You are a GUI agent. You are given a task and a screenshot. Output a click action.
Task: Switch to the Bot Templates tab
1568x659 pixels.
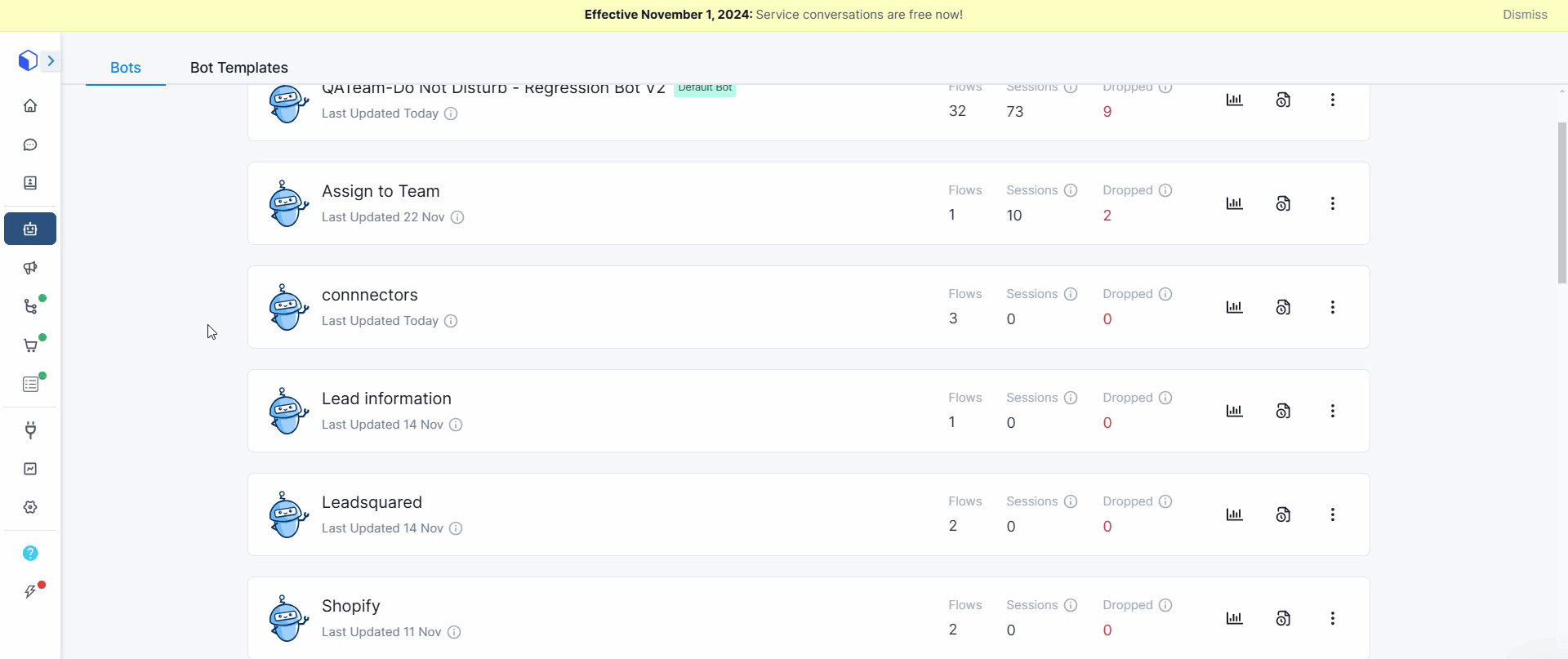[x=238, y=68]
